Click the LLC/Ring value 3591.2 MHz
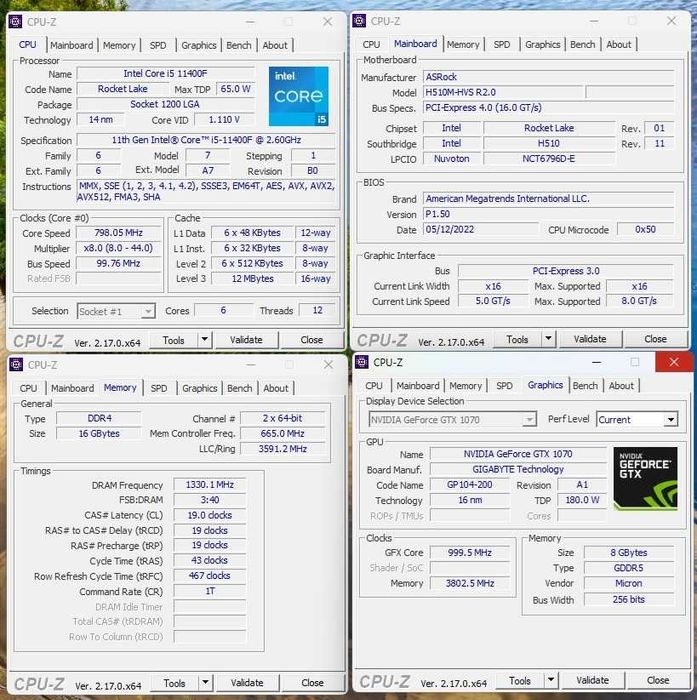 click(283, 449)
